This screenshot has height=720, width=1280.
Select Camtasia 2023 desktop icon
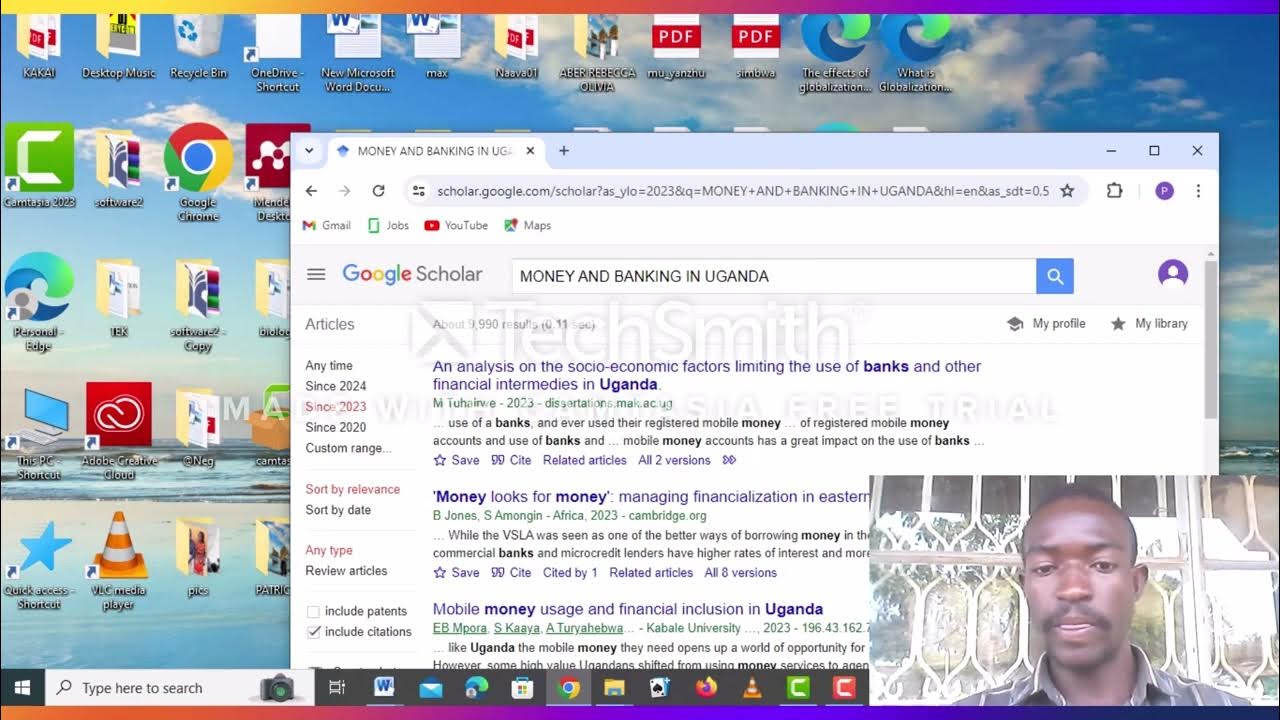[39, 165]
